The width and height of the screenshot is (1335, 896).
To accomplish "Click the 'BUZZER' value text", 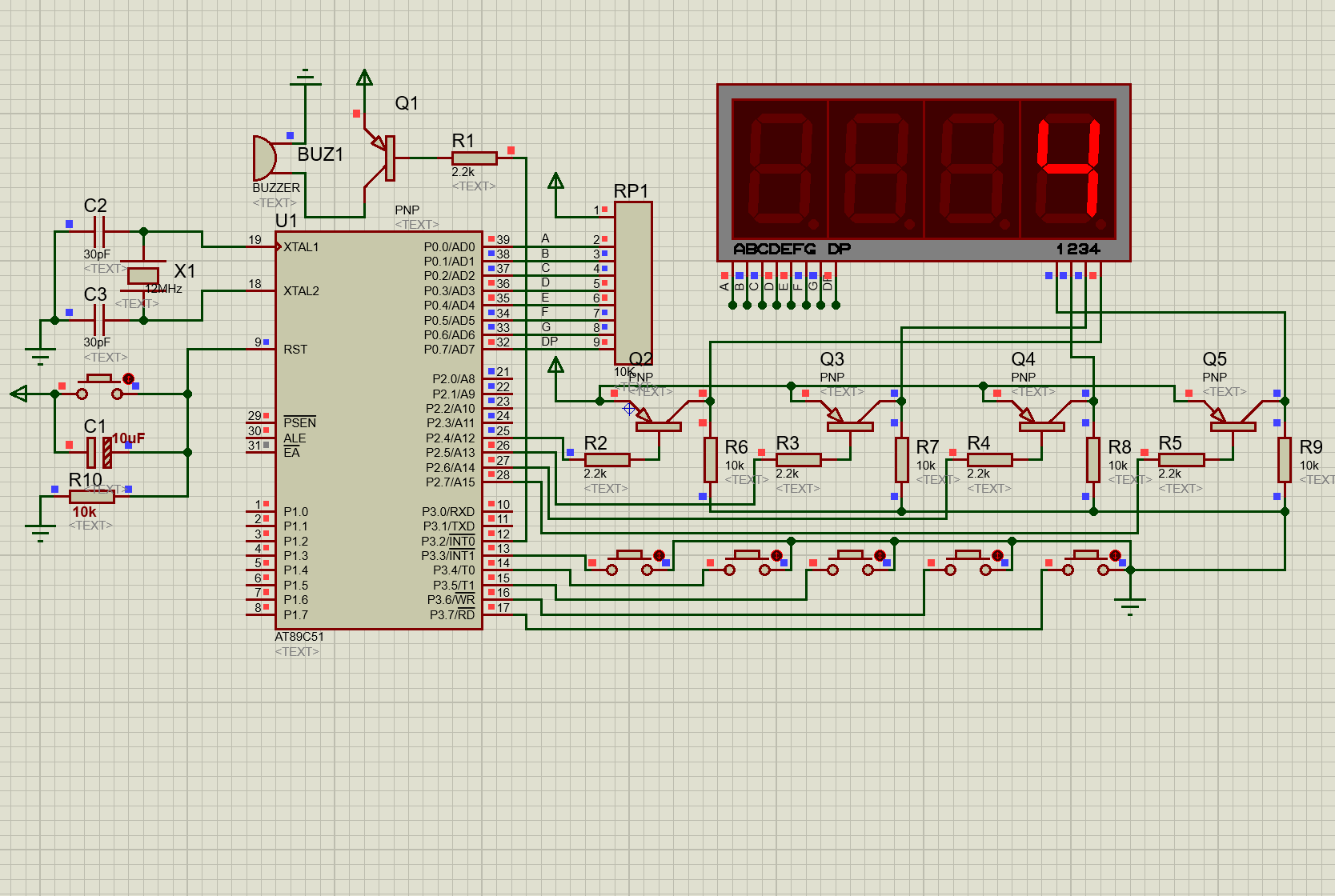I will (x=276, y=188).
